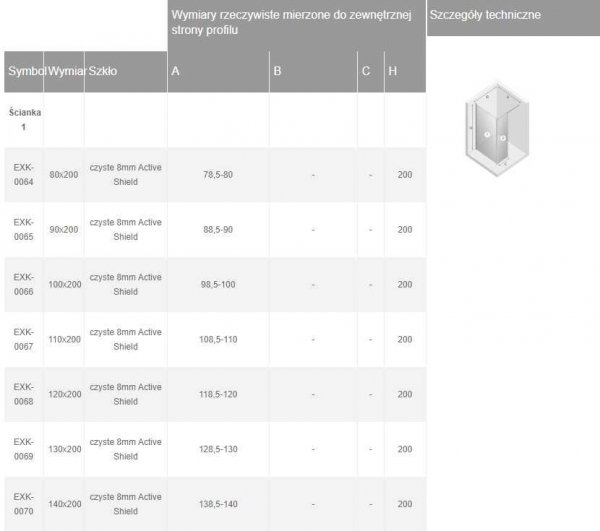
Task: Click the Szkło column header
Action: point(102,72)
